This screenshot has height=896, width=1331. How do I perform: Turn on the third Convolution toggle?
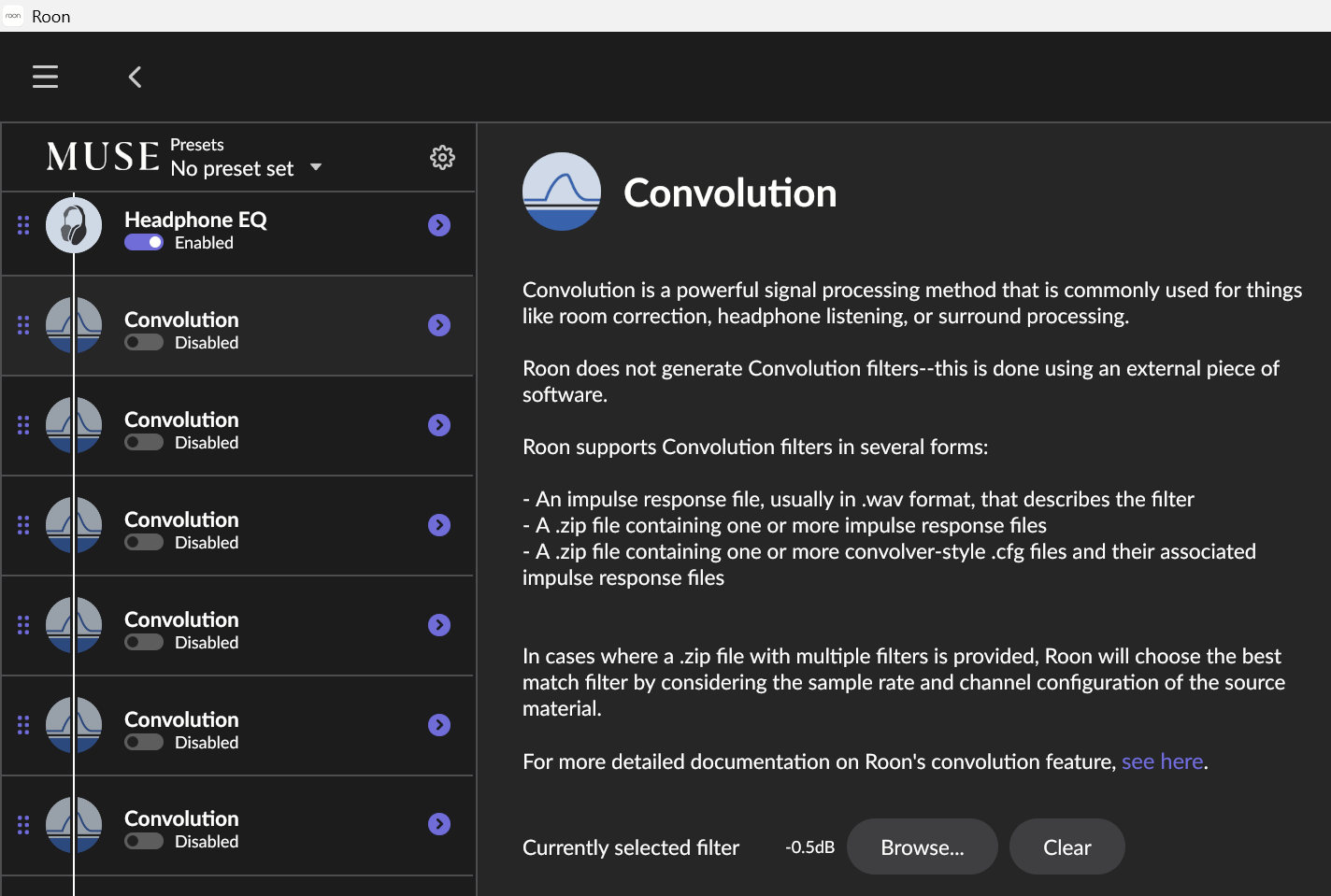tap(144, 543)
